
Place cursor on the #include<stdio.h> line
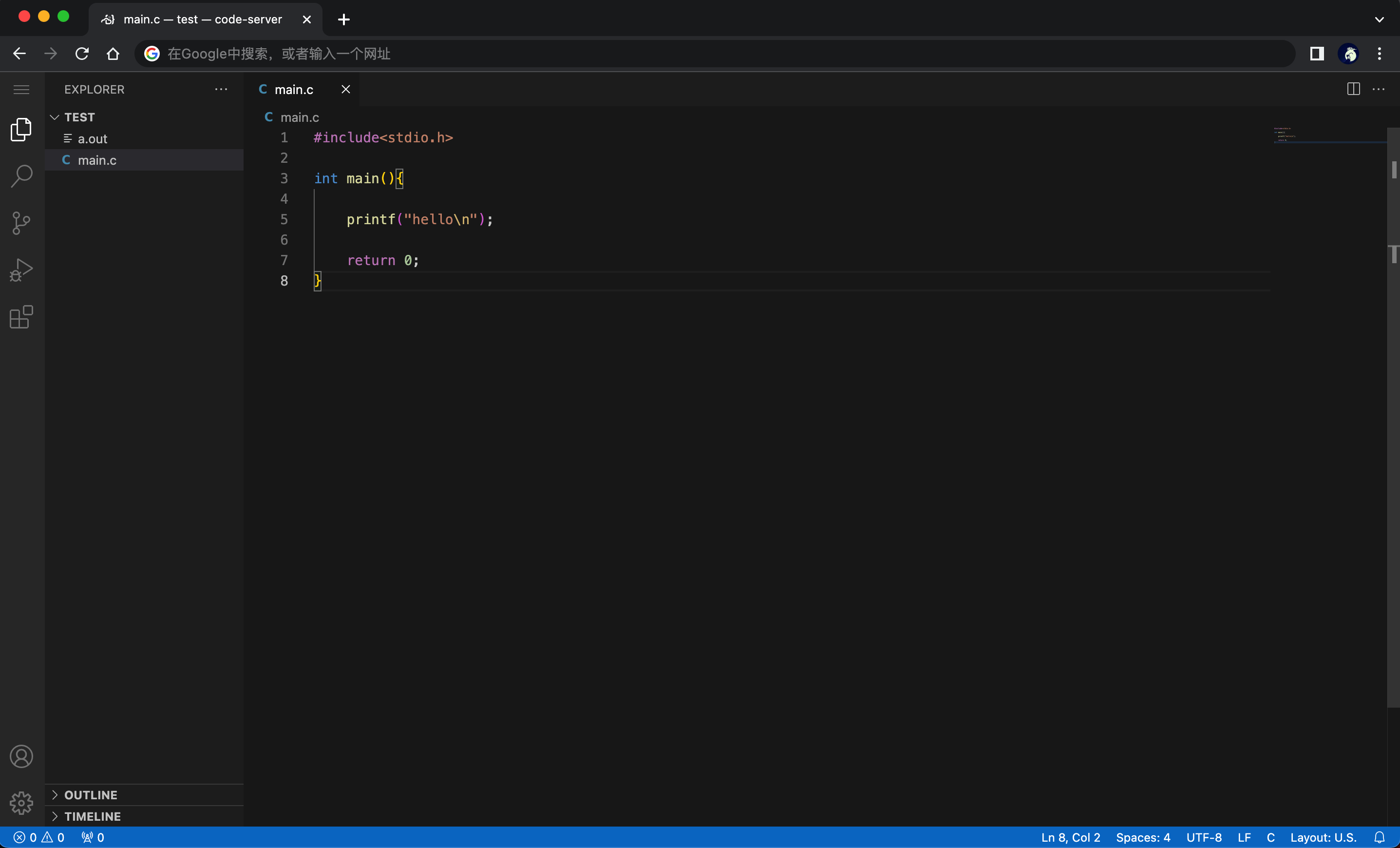383,137
